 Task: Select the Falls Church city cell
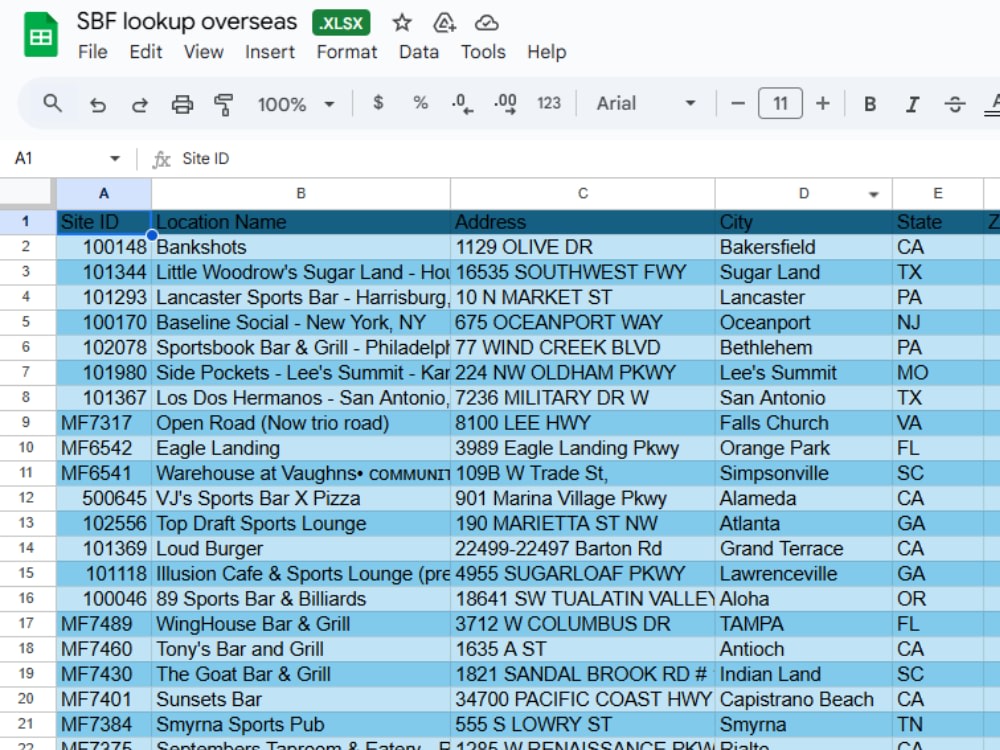(804, 423)
